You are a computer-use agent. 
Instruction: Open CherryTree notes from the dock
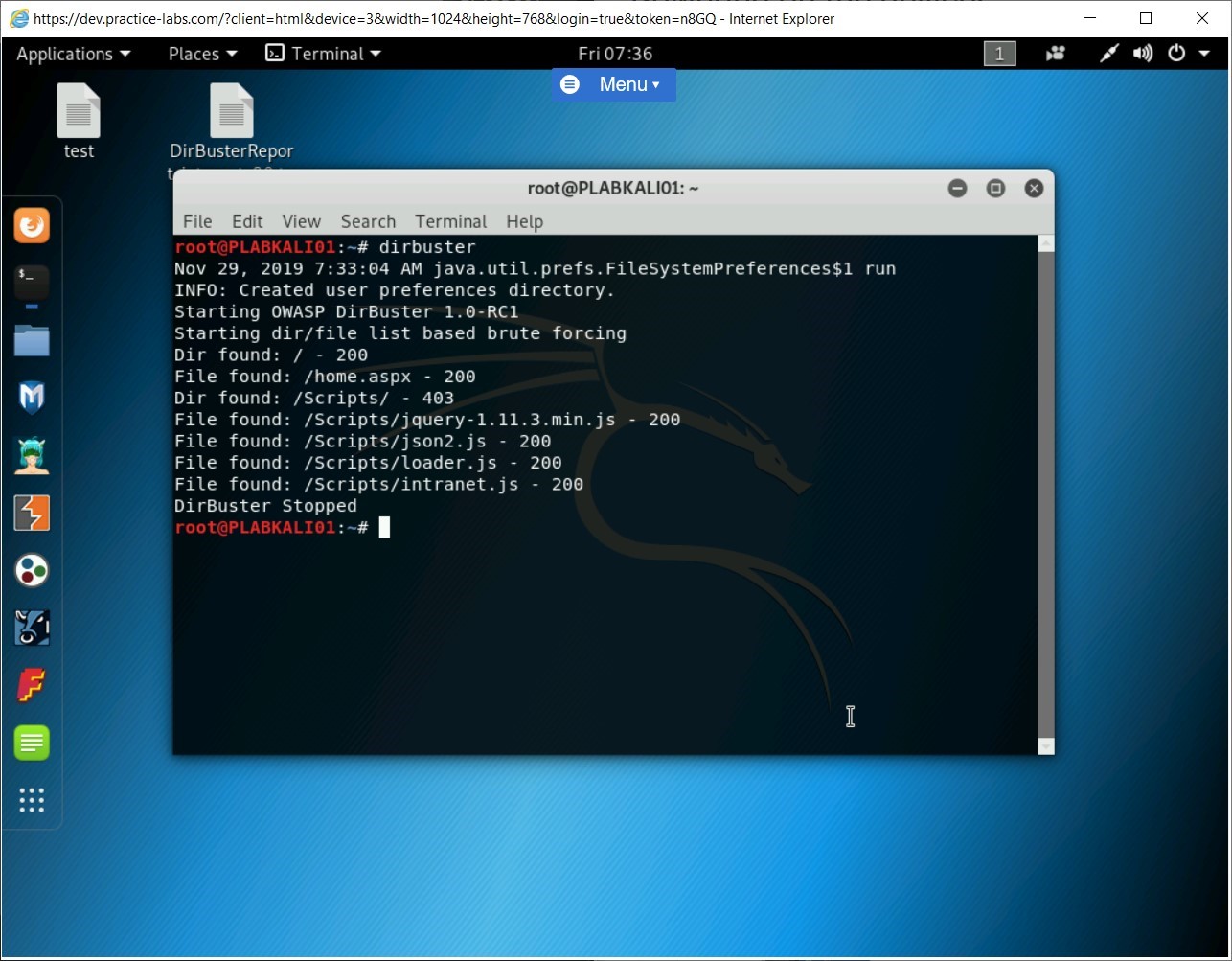tap(32, 743)
